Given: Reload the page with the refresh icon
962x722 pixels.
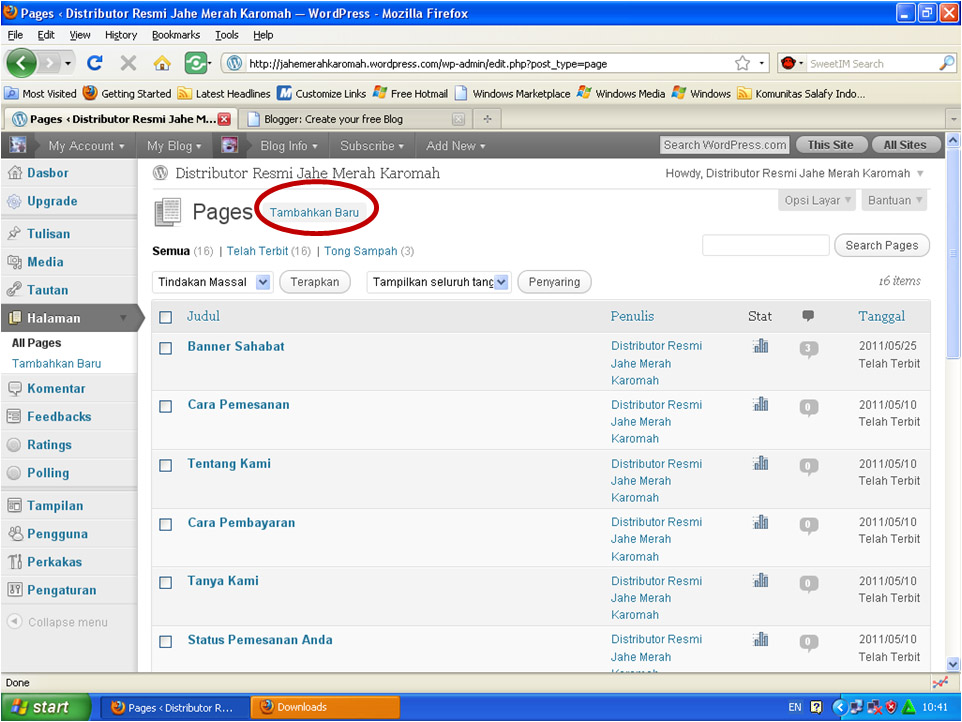Looking at the screenshot, I should click(94, 63).
